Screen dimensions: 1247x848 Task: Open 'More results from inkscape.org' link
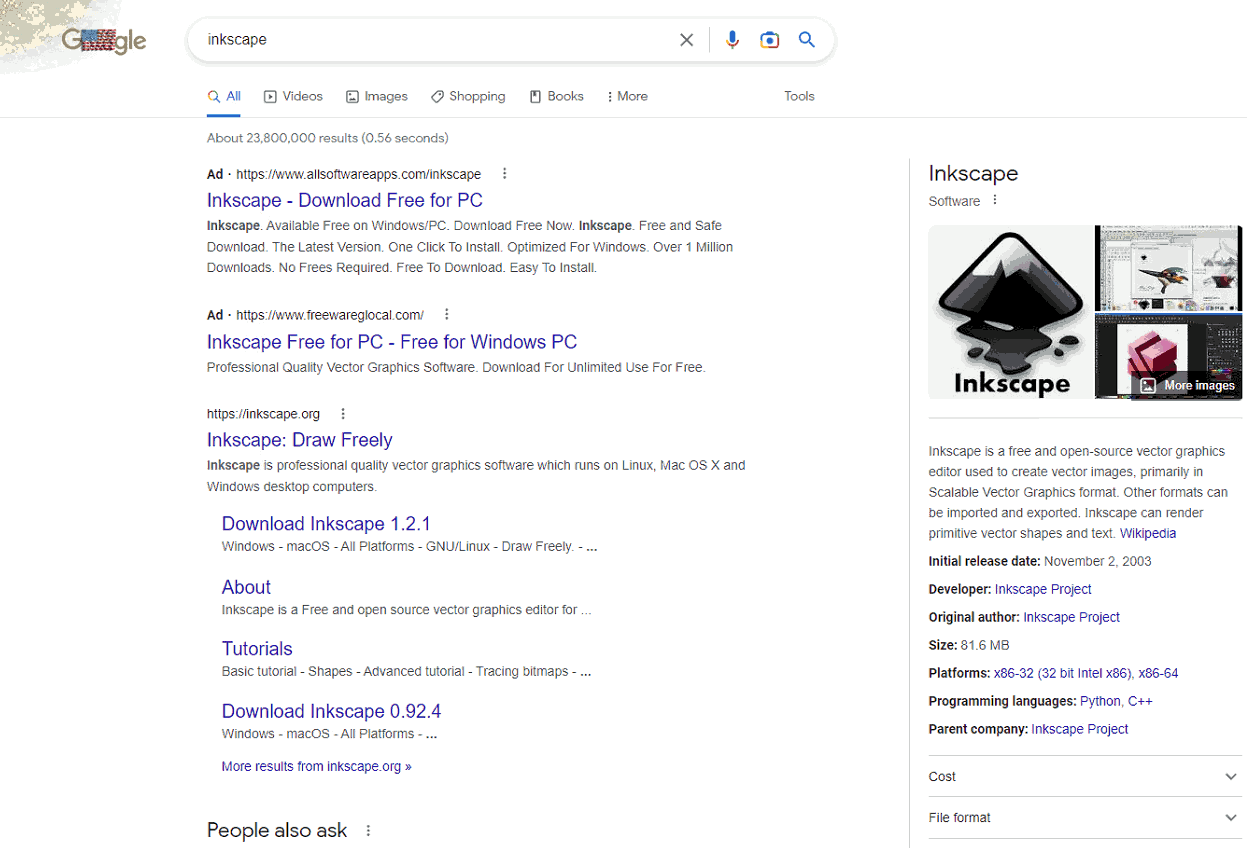coord(316,766)
